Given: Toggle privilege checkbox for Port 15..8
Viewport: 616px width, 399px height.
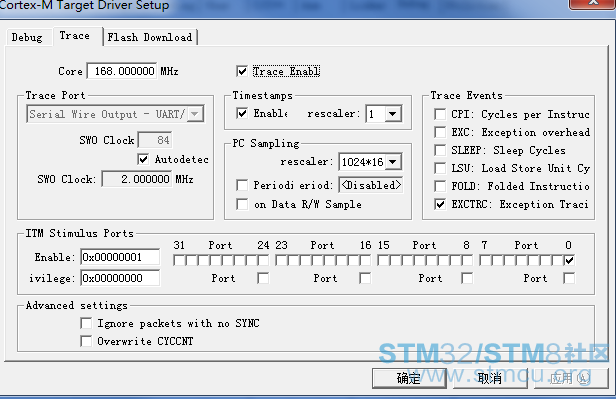Looking at the screenshot, I should pos(467,278).
